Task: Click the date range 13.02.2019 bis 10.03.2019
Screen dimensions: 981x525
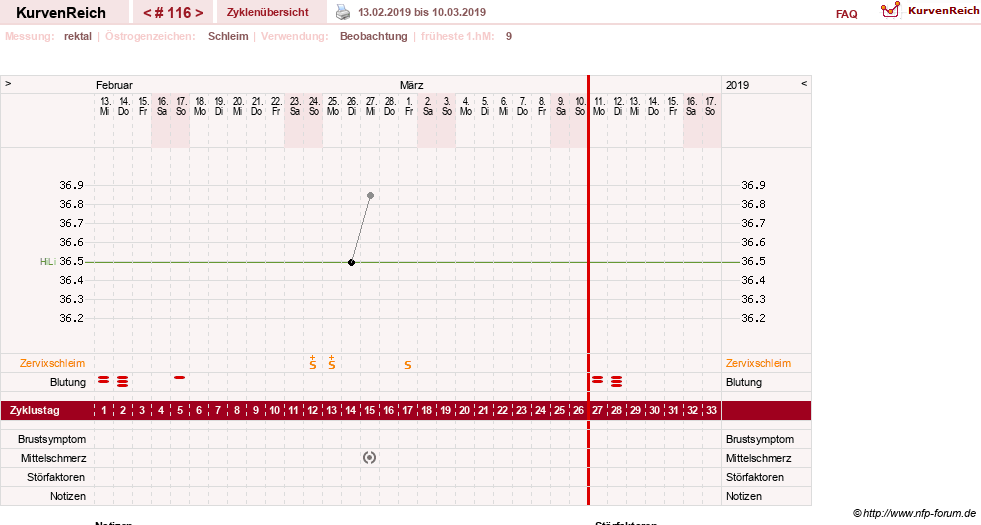Action: (422, 12)
